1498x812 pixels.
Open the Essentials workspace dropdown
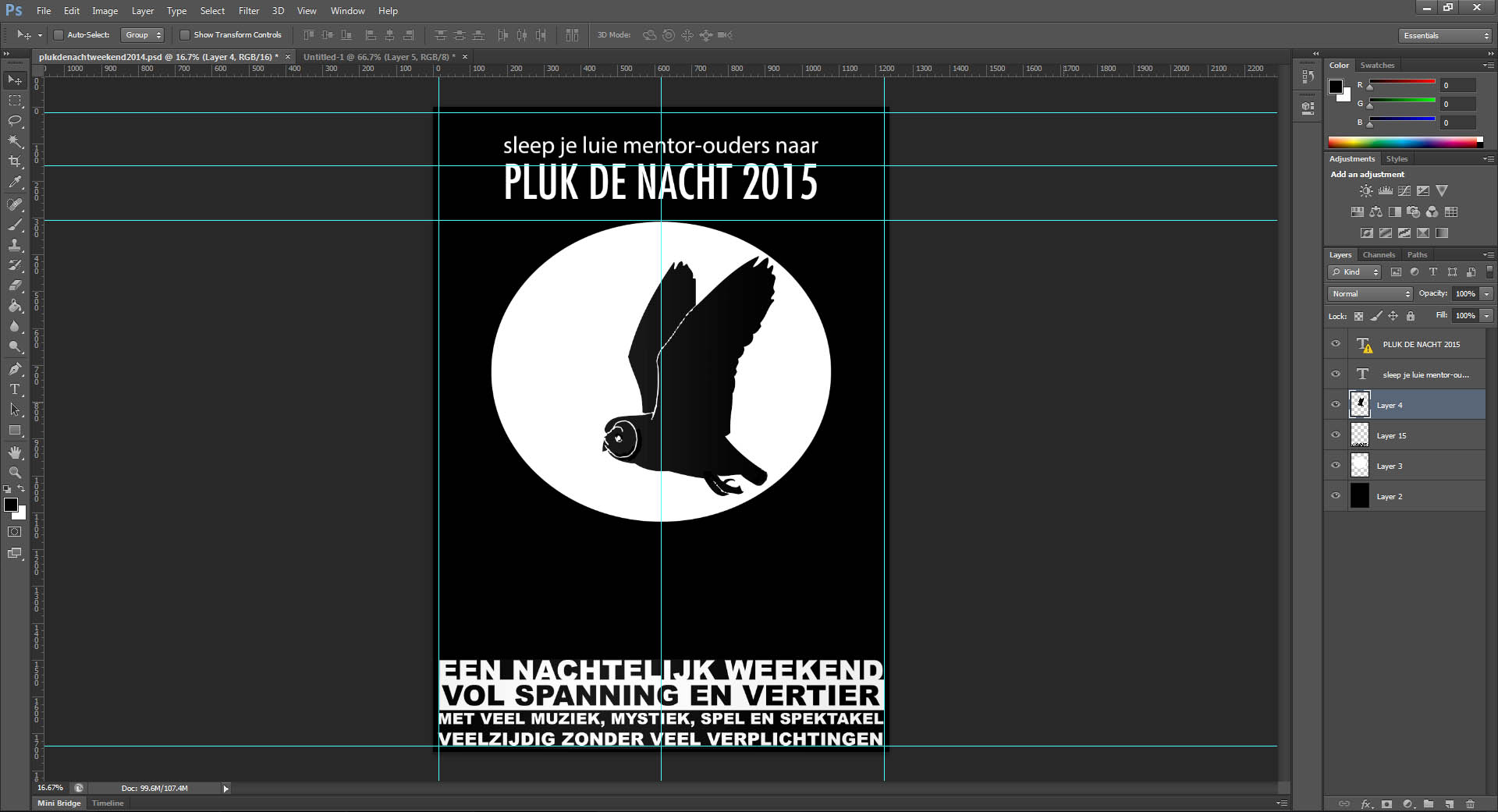coord(1444,35)
